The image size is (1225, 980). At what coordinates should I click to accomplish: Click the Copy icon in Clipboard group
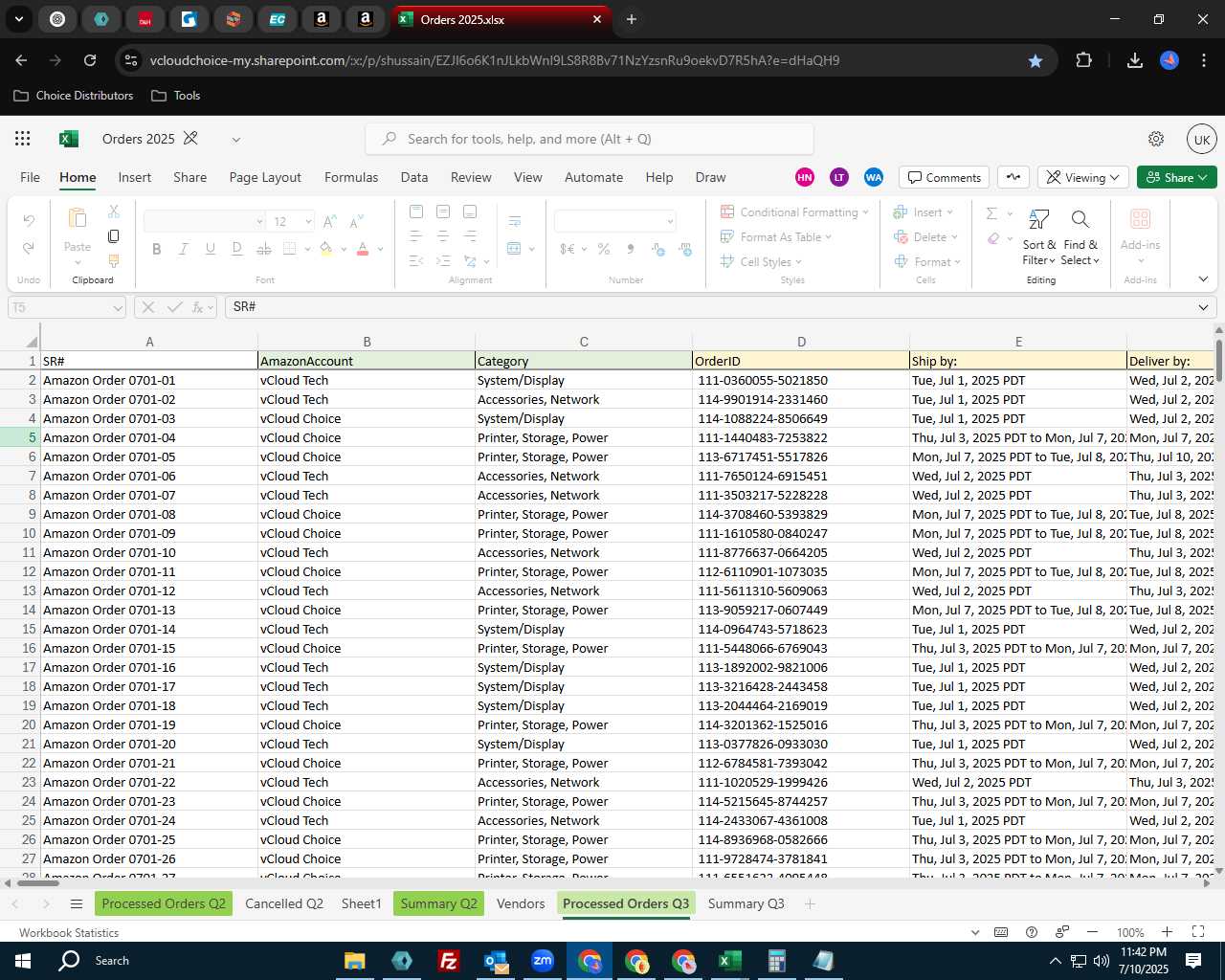[x=114, y=235]
